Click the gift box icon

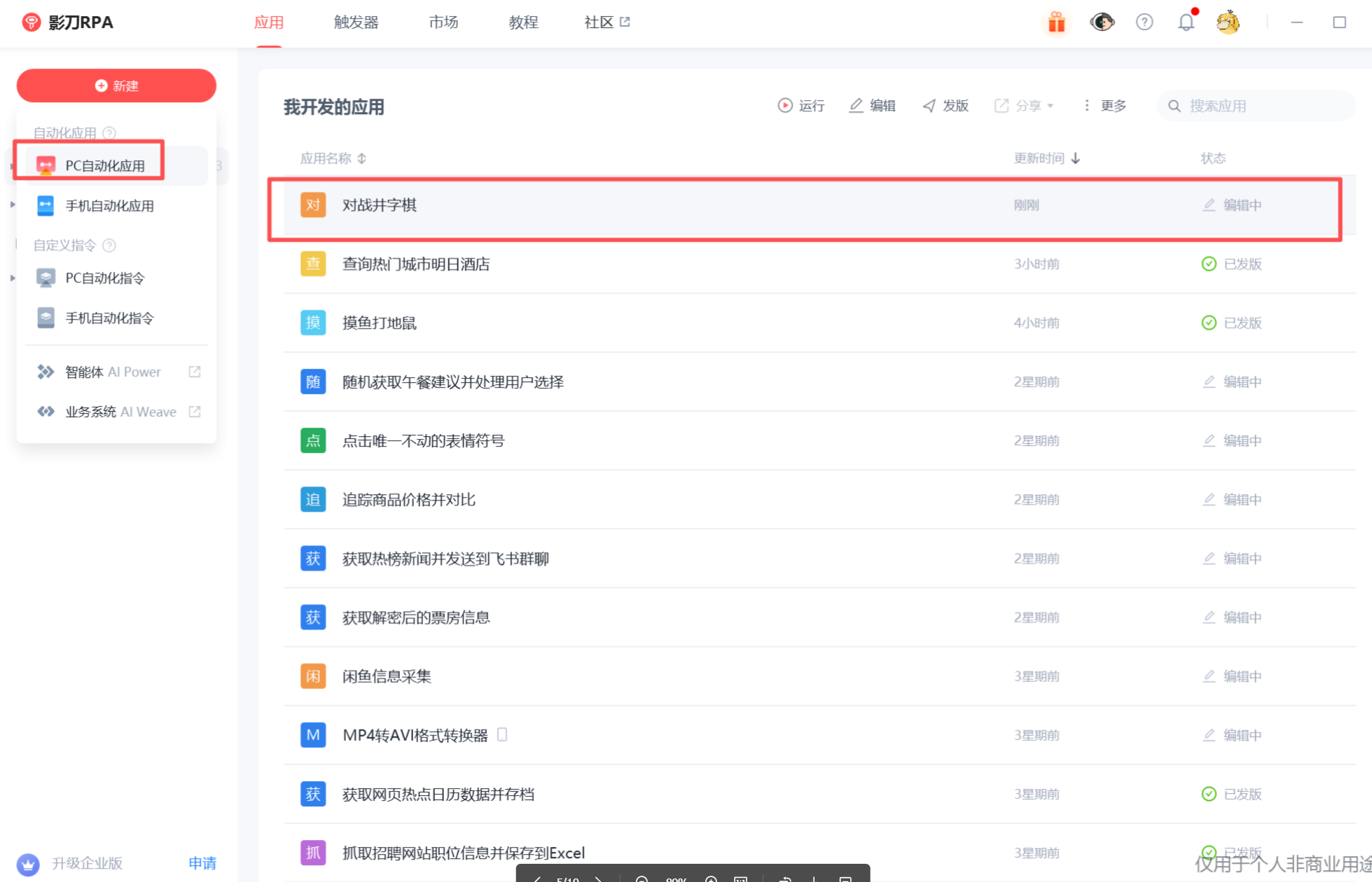(x=1056, y=22)
